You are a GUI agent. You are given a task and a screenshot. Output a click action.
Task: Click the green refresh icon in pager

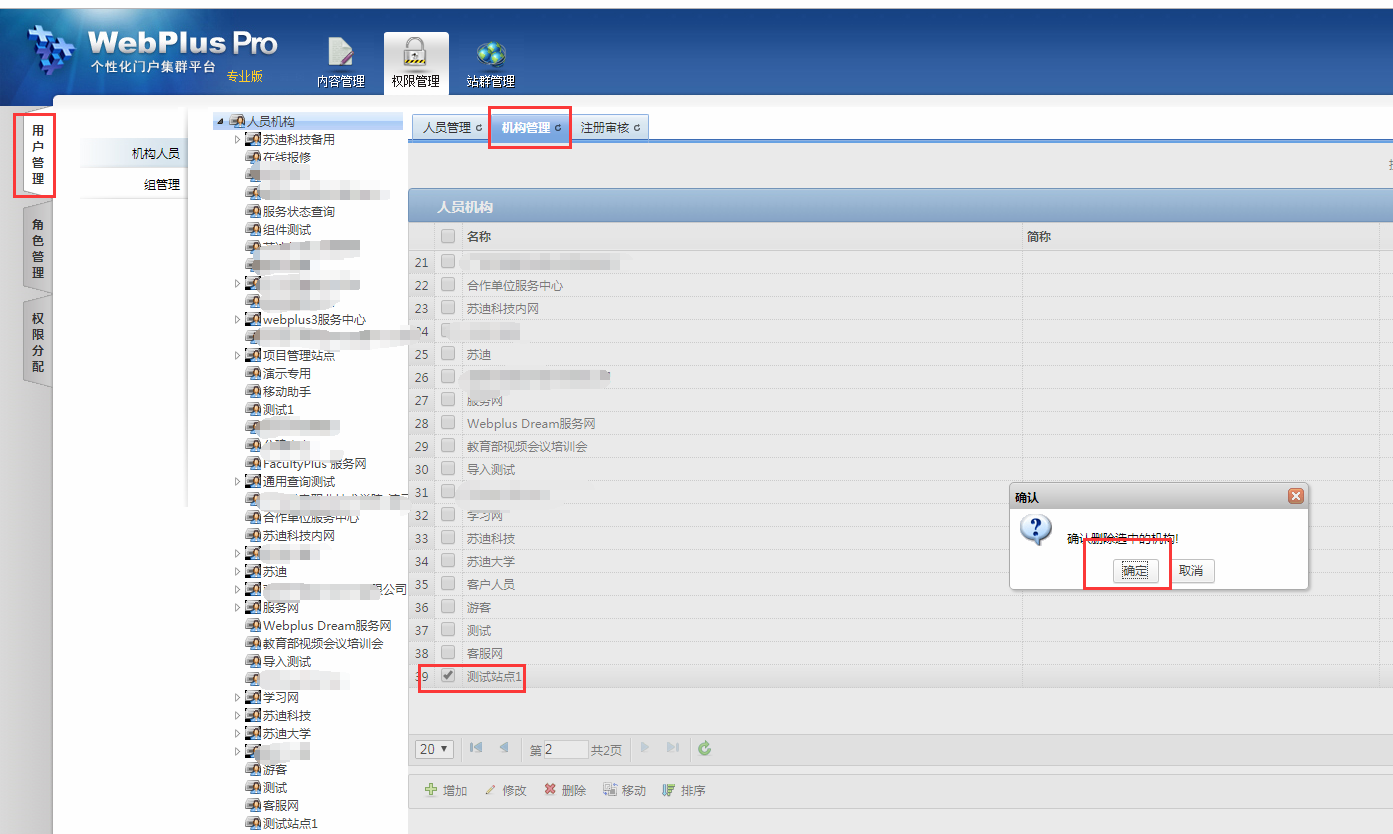click(x=705, y=748)
